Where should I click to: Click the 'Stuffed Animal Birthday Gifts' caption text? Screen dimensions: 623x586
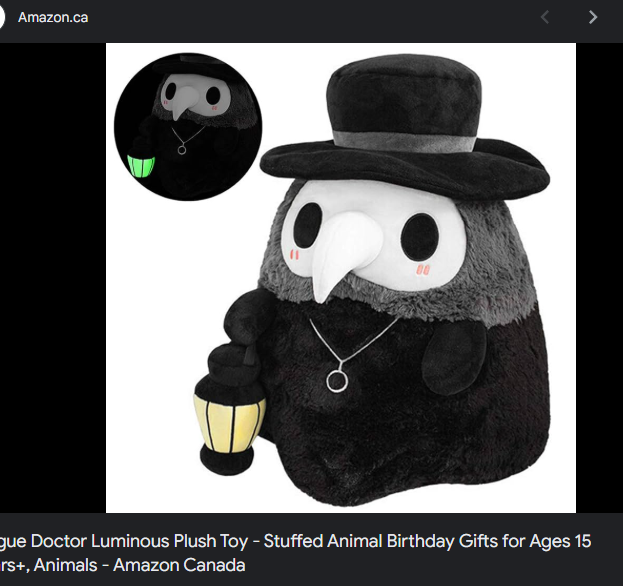(x=359, y=541)
